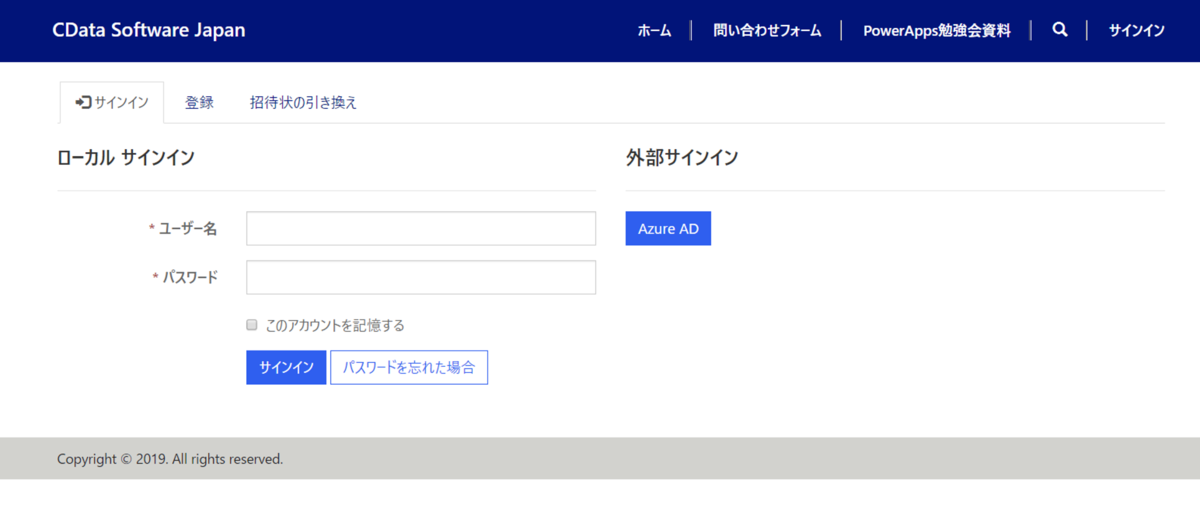1200x532 pixels.
Task: Sign in with Azure AD button
Action: pos(668,228)
